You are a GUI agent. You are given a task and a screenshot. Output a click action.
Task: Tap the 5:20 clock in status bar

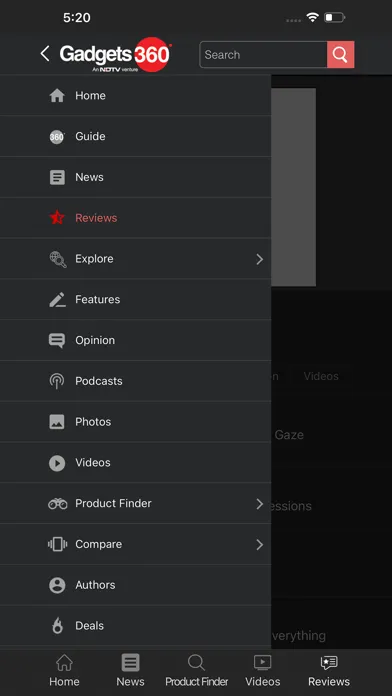pyautogui.click(x=77, y=18)
